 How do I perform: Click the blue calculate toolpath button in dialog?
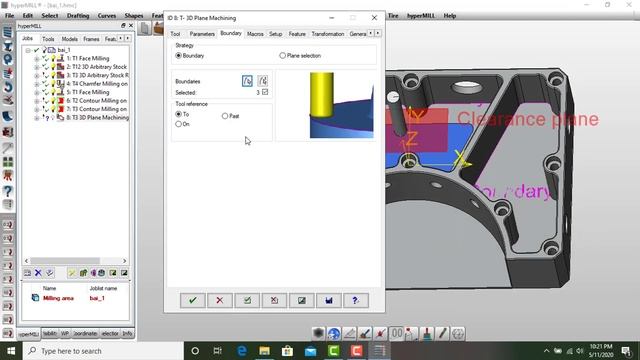pos(329,300)
